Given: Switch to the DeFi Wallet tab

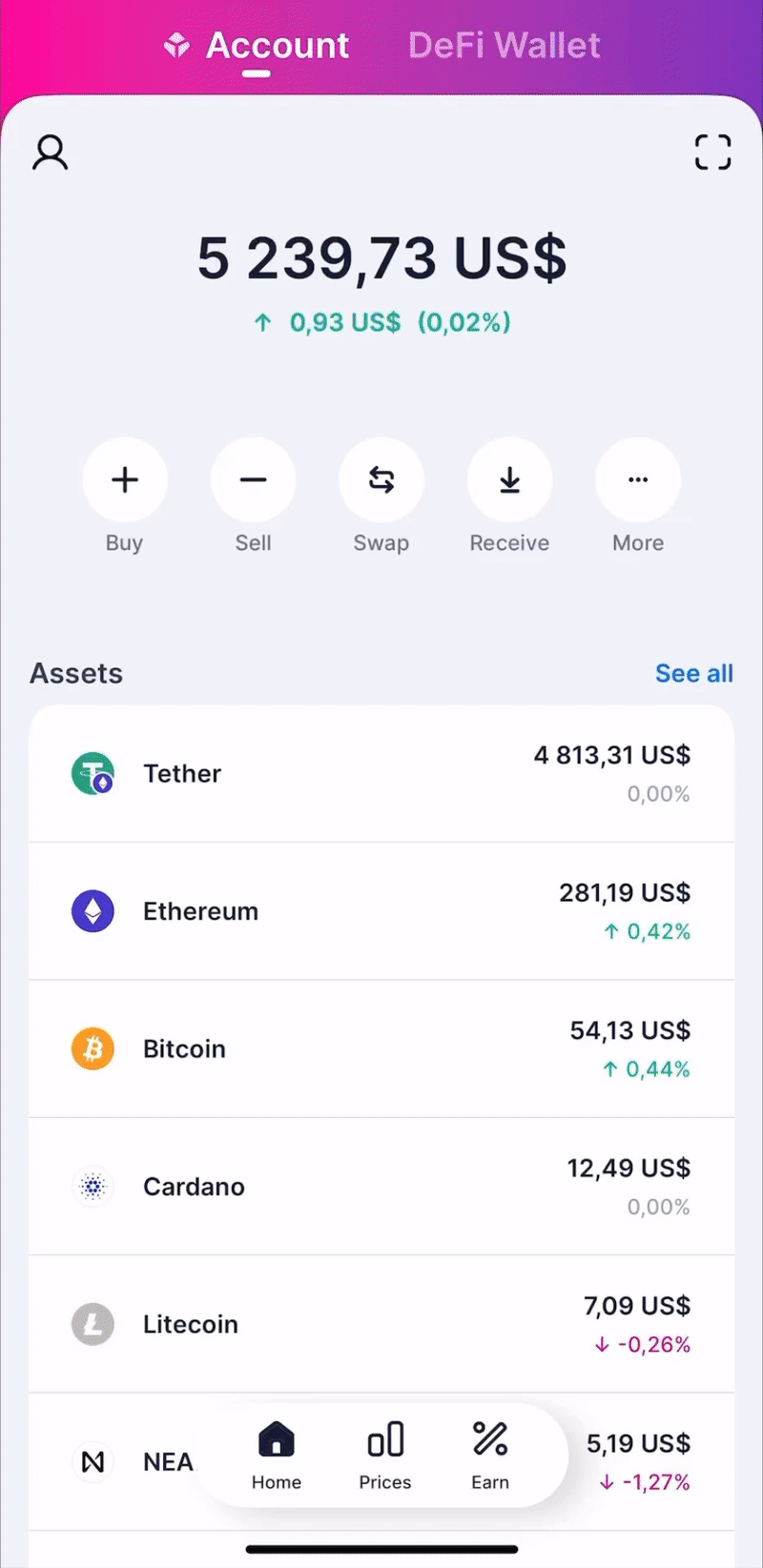Looking at the screenshot, I should pos(504,46).
